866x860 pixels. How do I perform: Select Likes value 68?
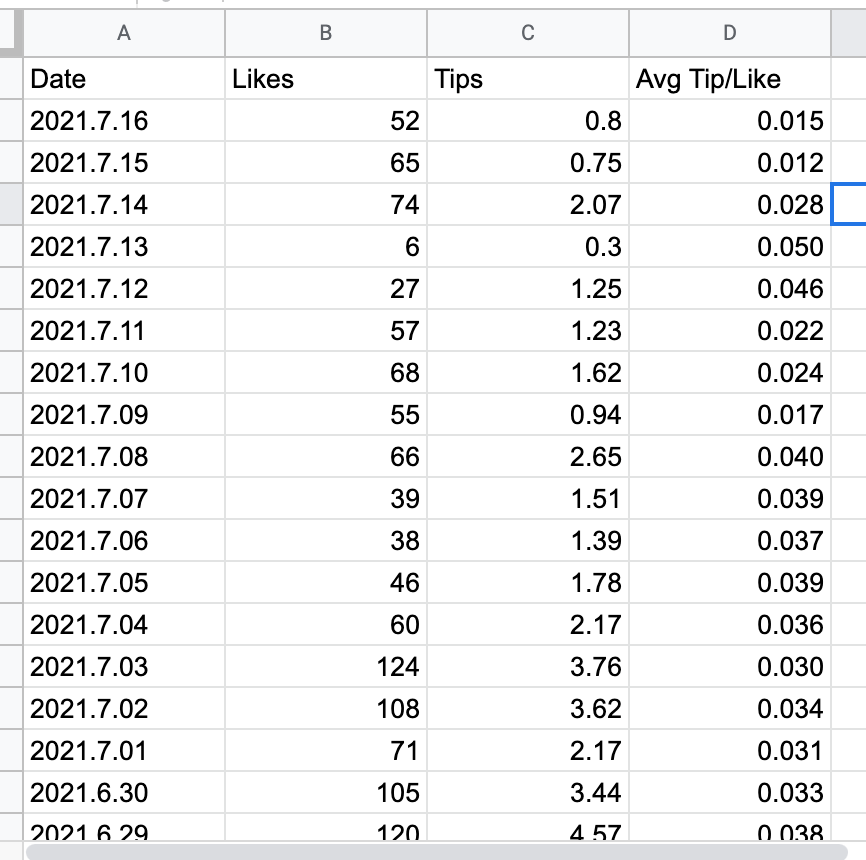[326, 372]
